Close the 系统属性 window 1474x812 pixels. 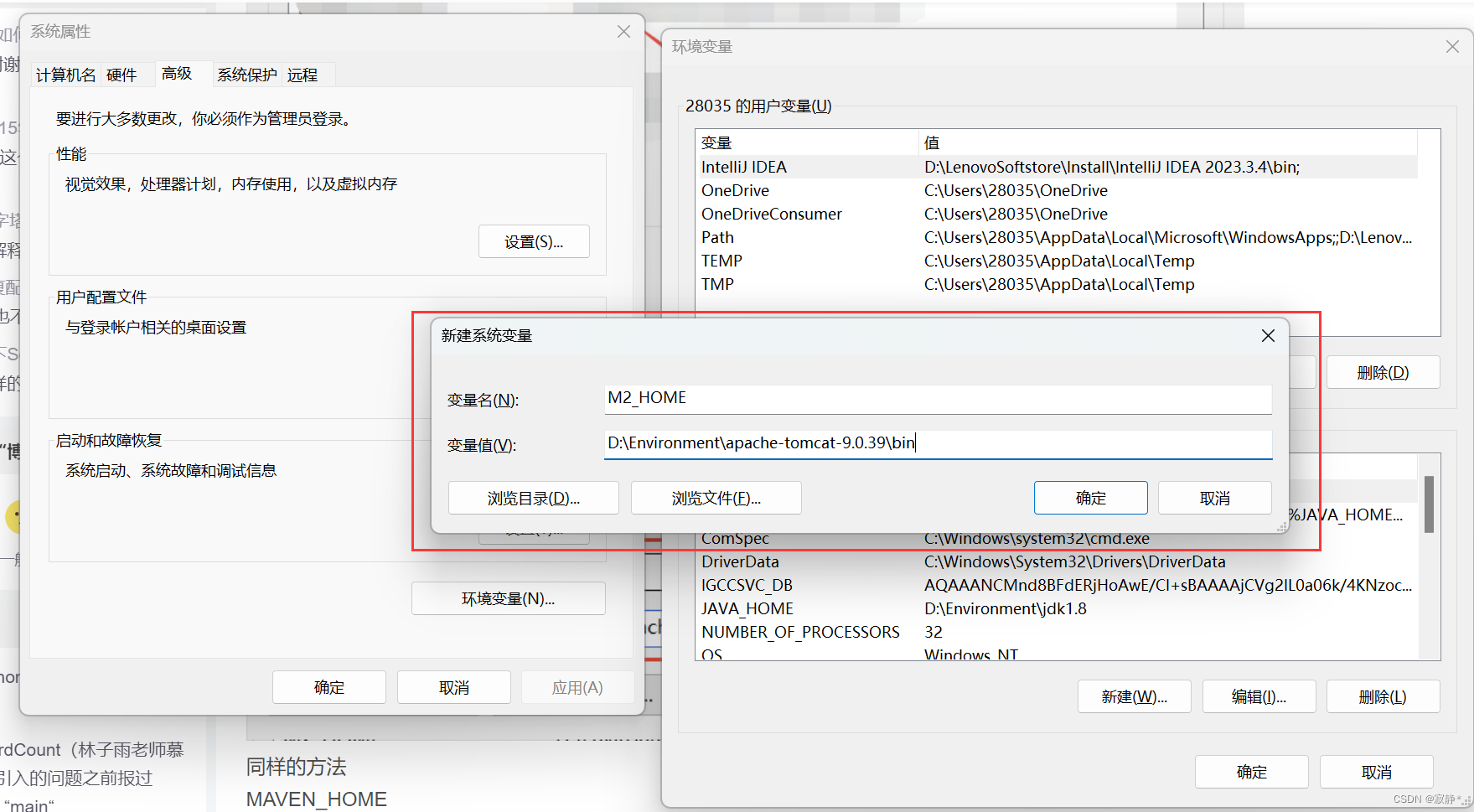(x=623, y=32)
